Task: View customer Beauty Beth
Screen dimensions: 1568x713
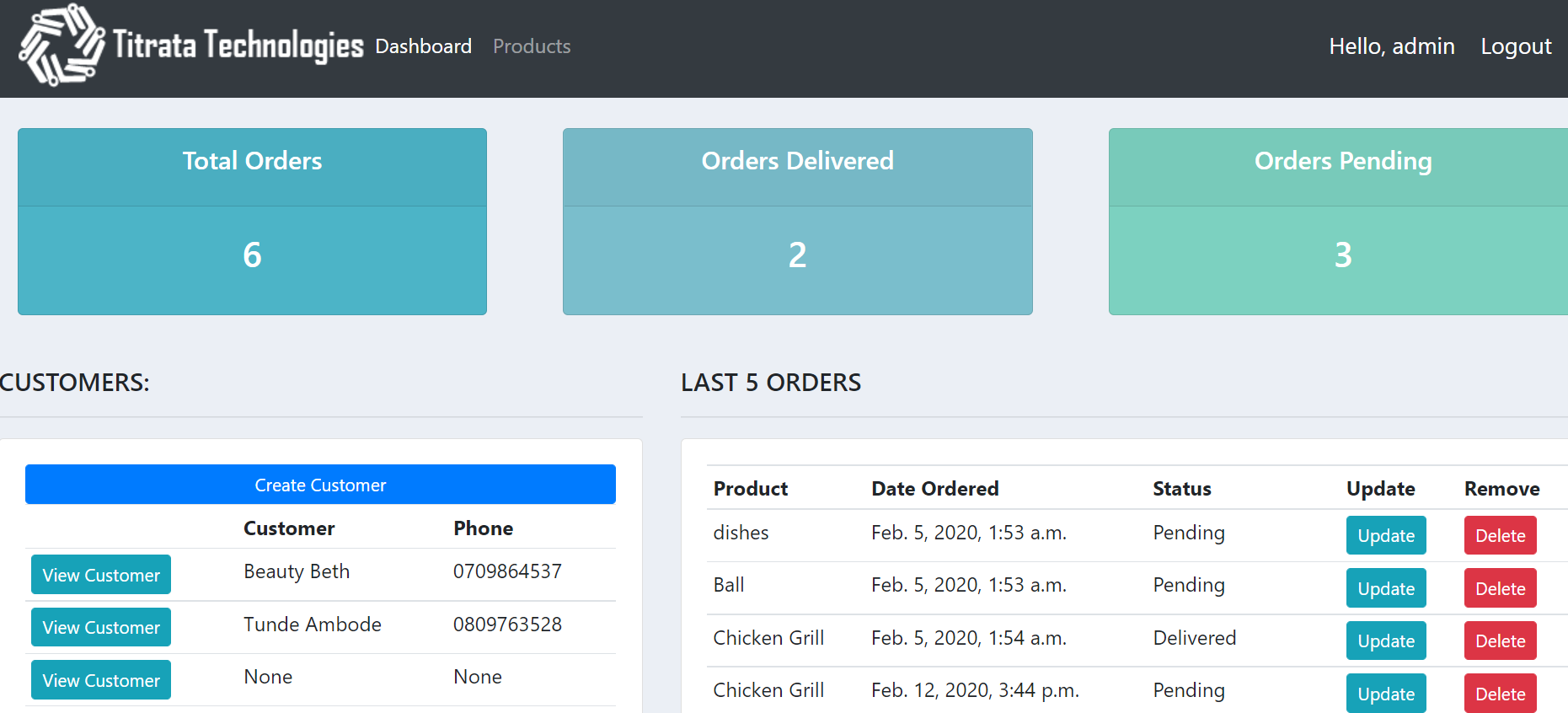Action: (x=101, y=575)
